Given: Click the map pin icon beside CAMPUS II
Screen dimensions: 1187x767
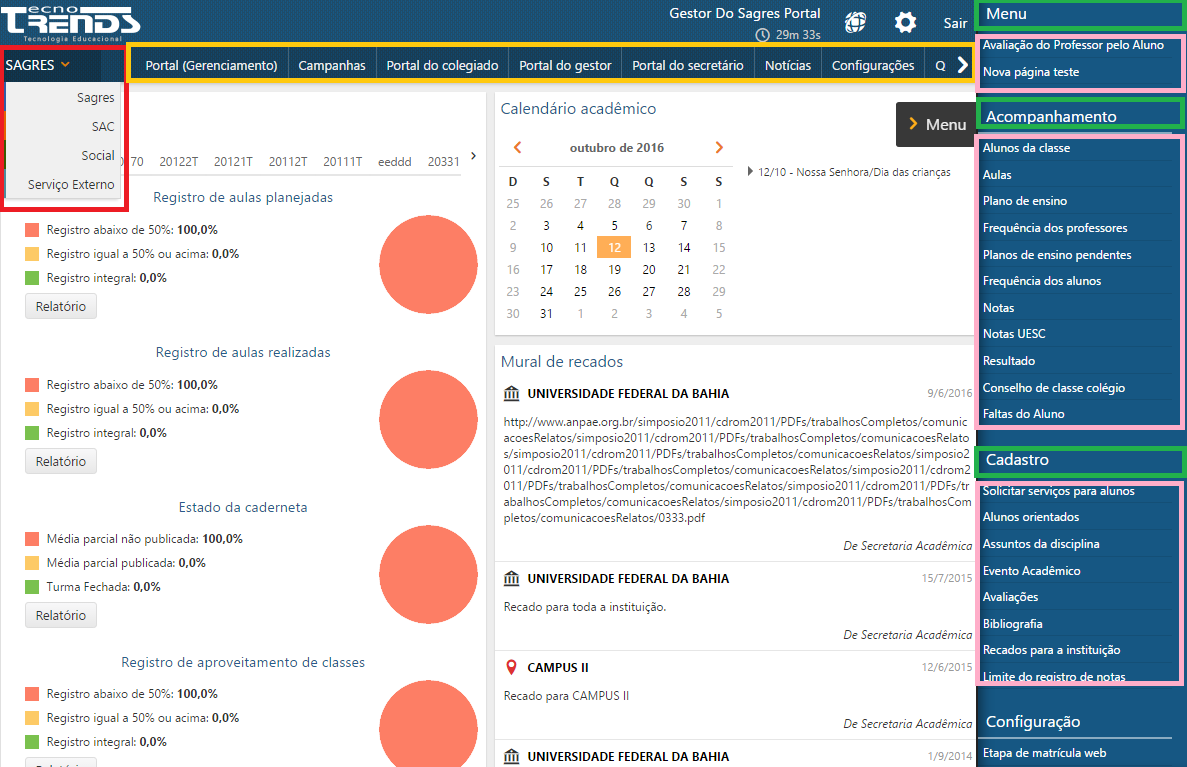Looking at the screenshot, I should 512,667.
